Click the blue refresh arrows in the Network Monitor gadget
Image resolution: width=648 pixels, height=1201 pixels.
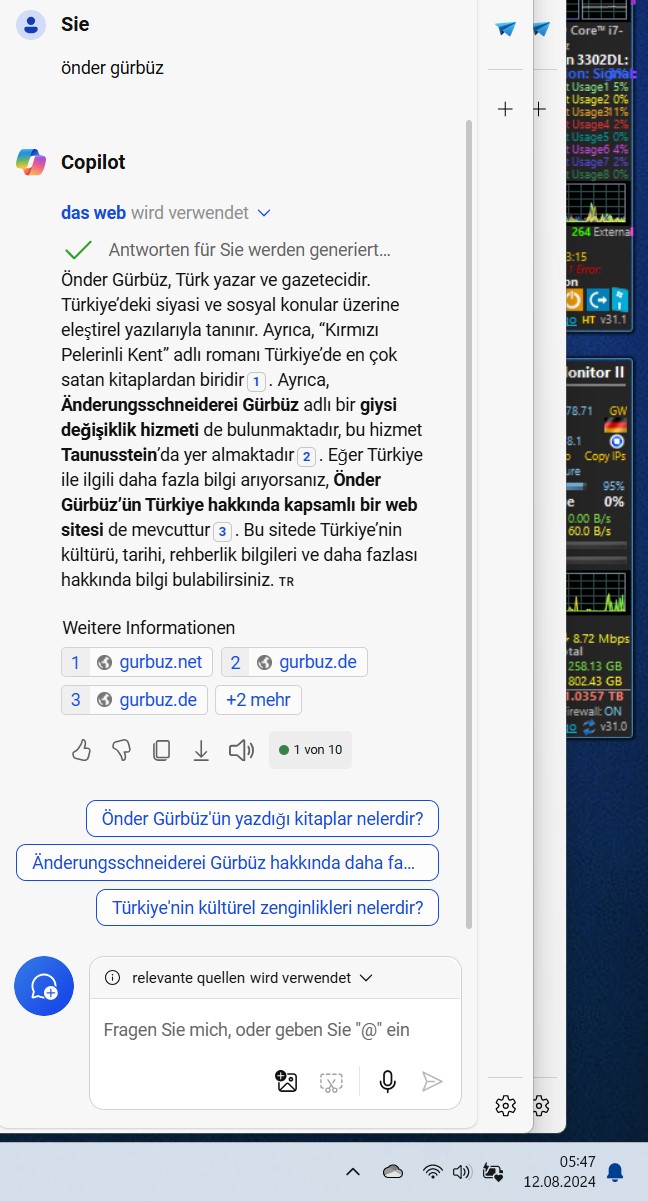[589, 727]
